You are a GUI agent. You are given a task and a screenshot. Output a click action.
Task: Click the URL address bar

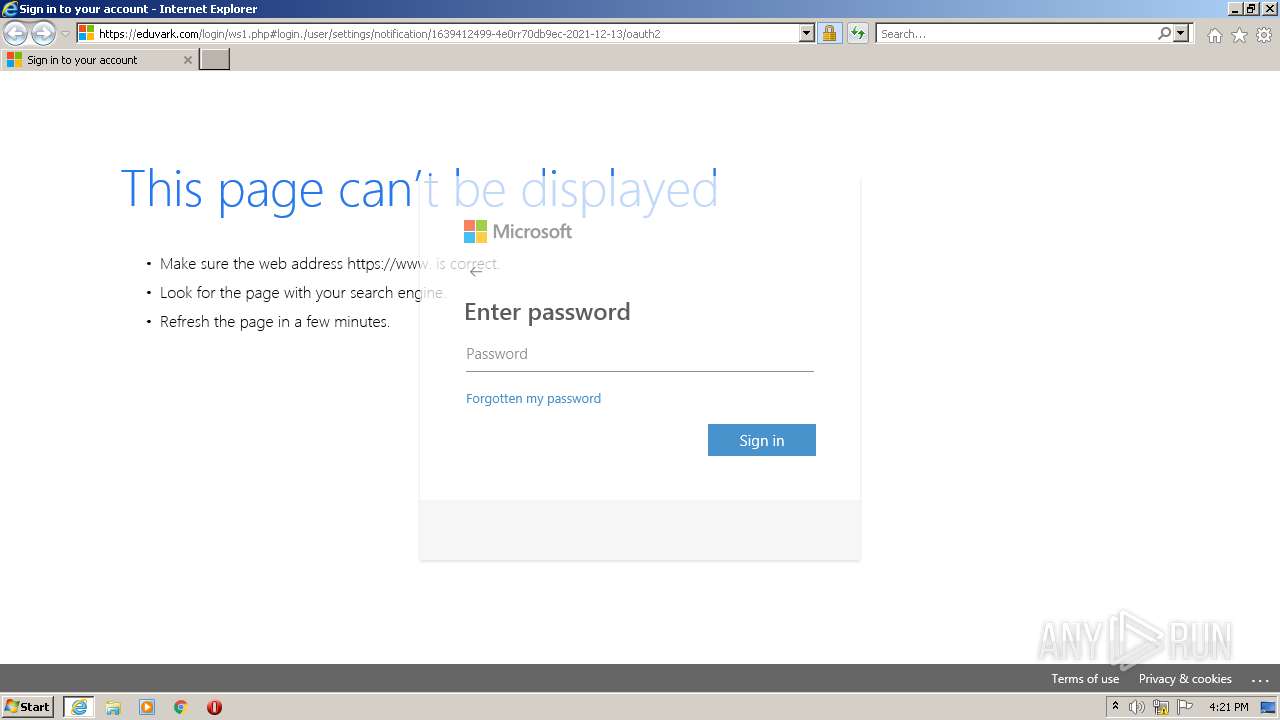click(x=445, y=34)
